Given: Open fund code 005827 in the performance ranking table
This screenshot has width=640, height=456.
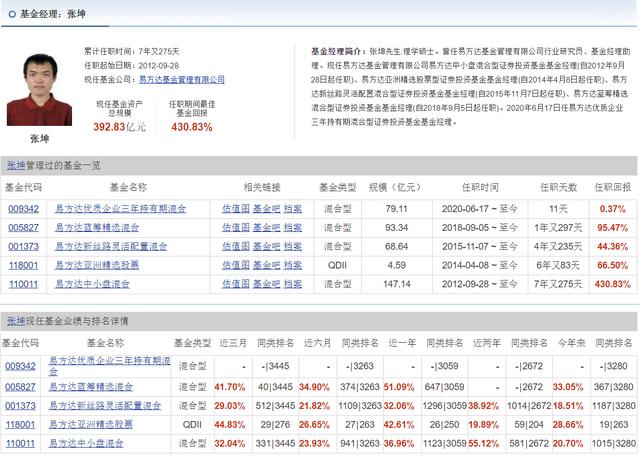Looking at the screenshot, I should [x=20, y=387].
